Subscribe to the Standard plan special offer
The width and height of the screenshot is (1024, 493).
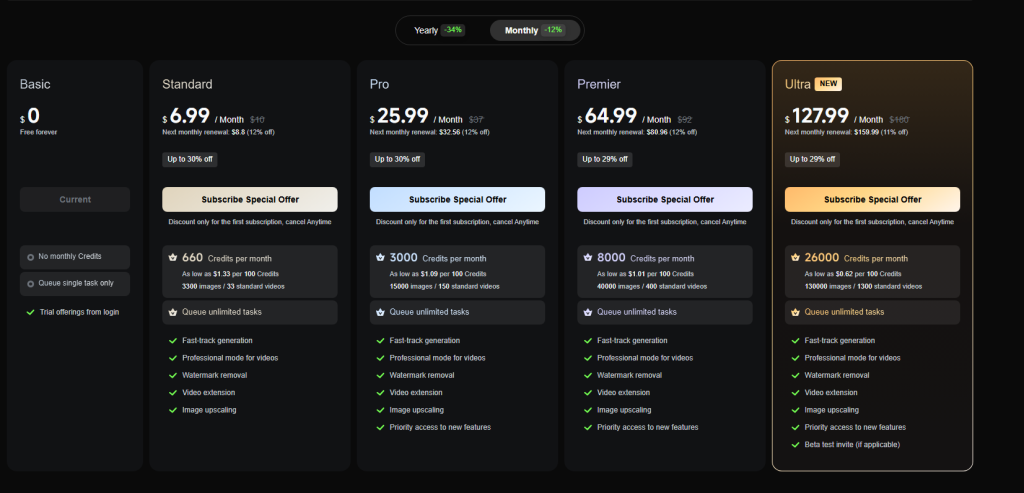[249, 199]
